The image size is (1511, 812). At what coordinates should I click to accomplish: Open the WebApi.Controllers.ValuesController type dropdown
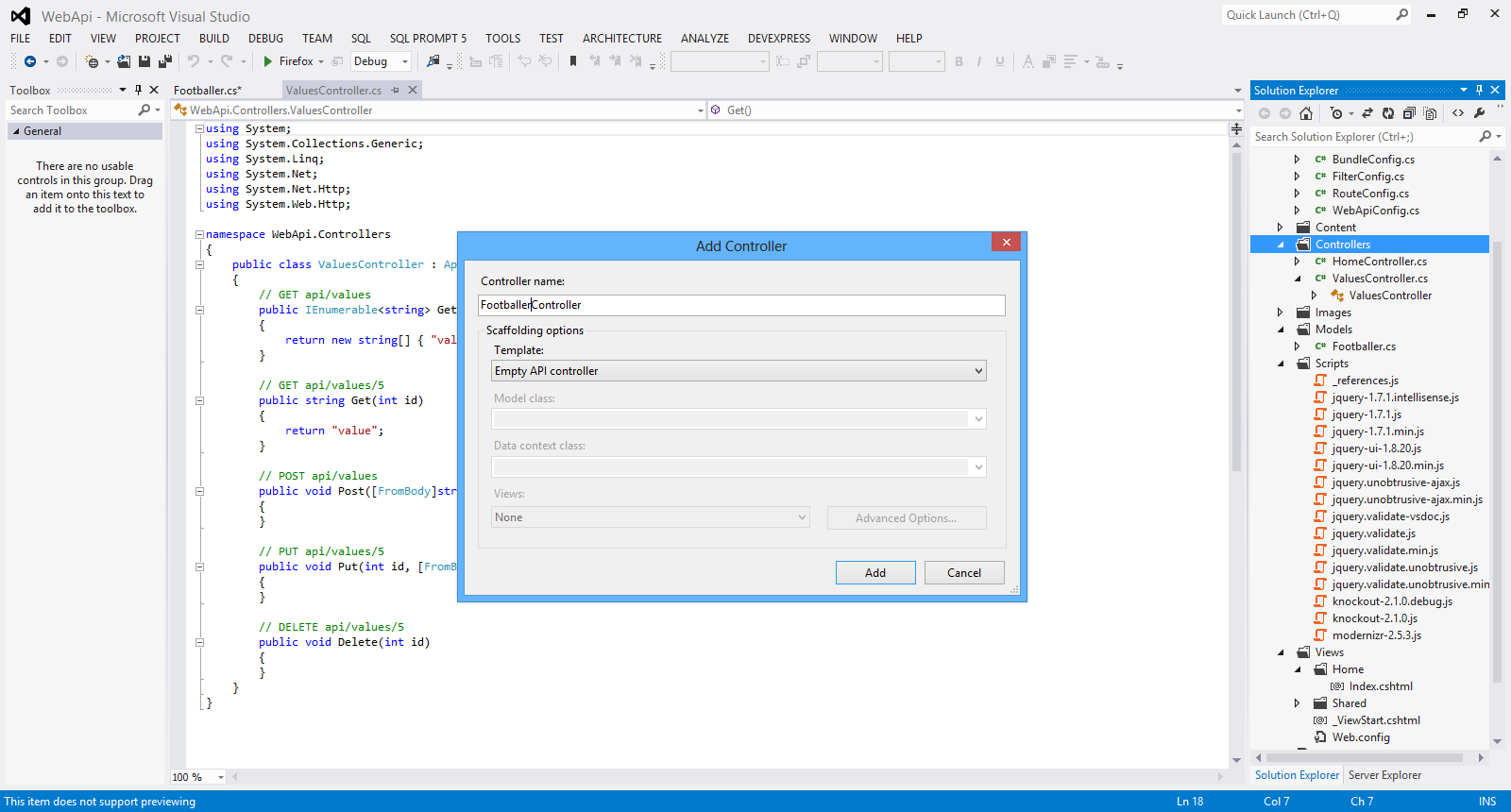701,110
